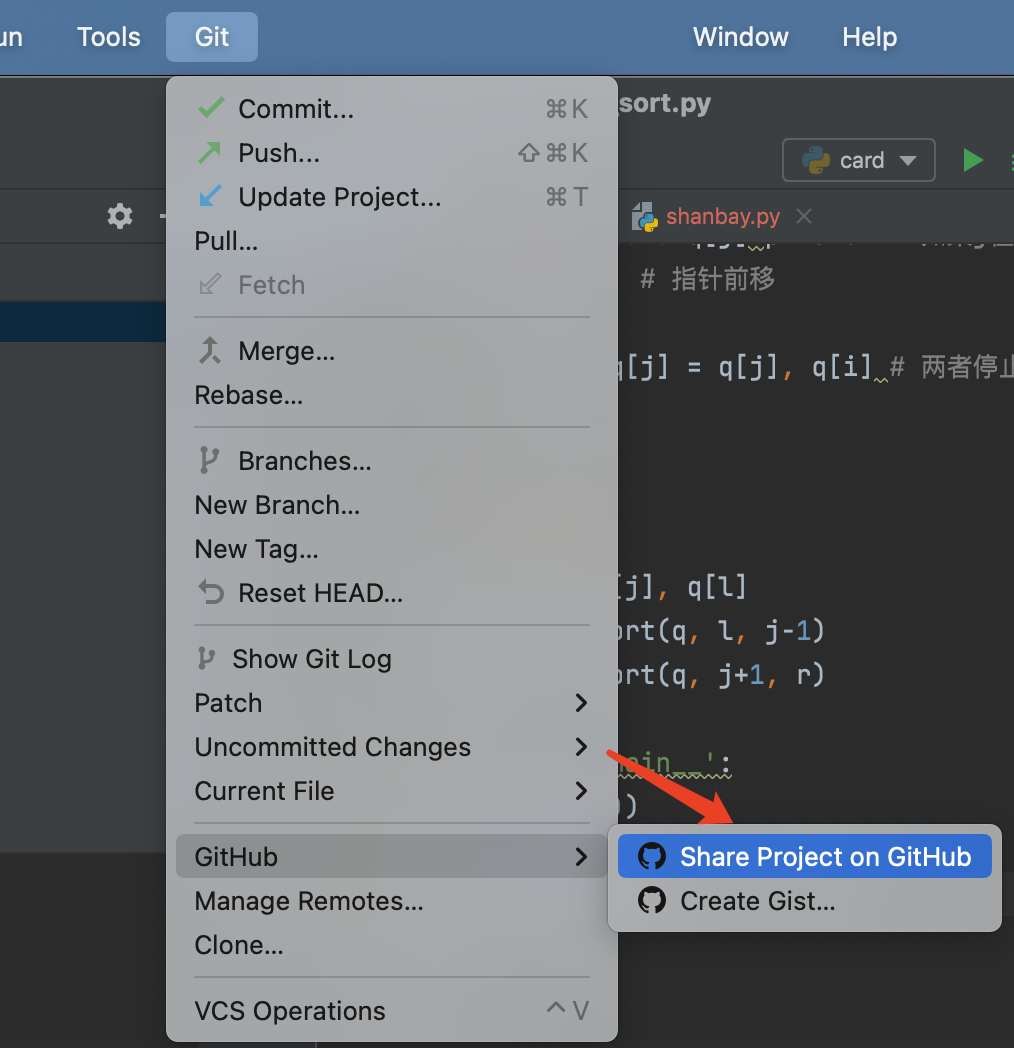Click Merge… in the Git menu

pyautogui.click(x=286, y=351)
